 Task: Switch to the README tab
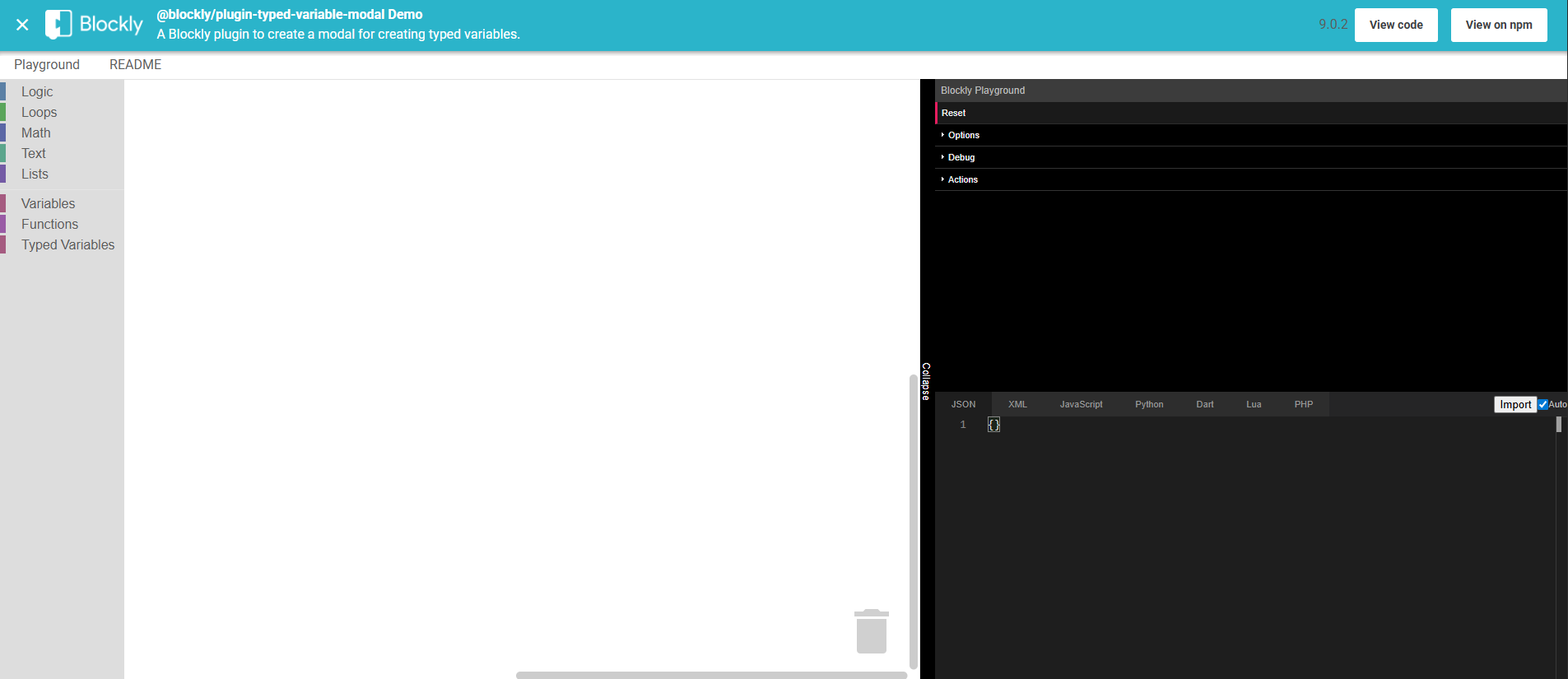[x=135, y=64]
